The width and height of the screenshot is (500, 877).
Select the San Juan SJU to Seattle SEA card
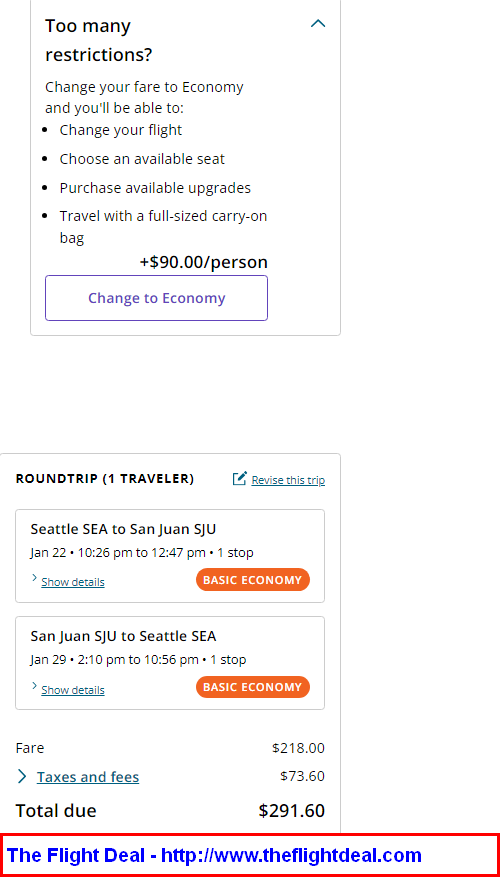[x=170, y=663]
